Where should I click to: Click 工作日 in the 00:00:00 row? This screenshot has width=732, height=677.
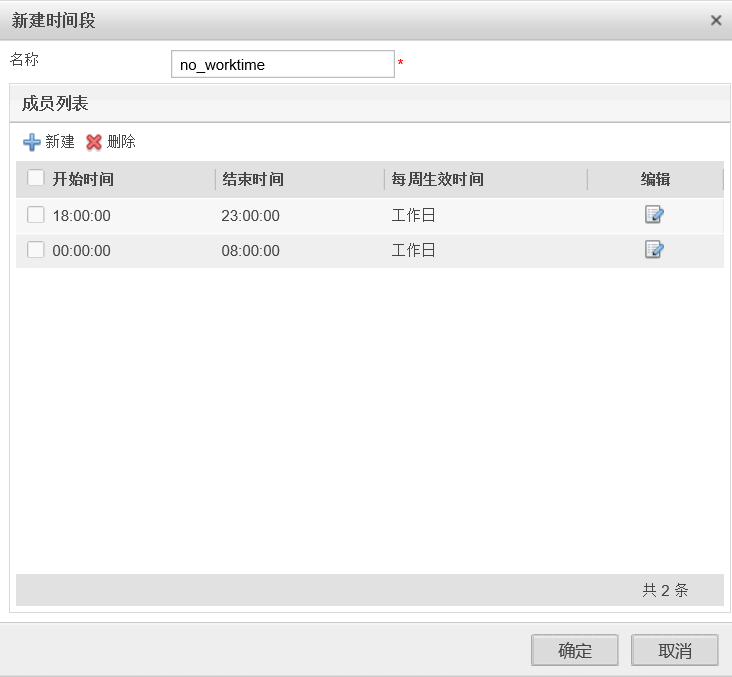point(413,250)
